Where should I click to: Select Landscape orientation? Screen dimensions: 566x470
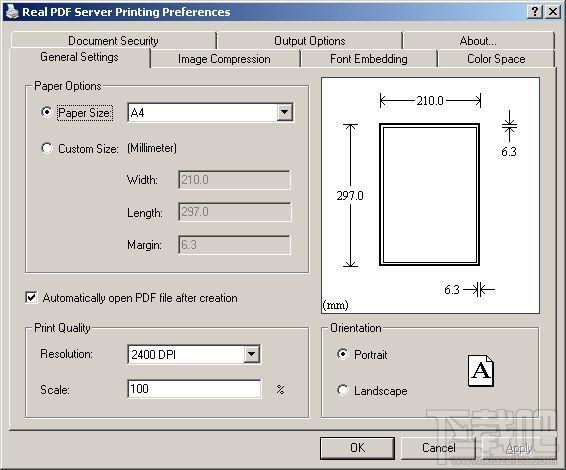(343, 390)
